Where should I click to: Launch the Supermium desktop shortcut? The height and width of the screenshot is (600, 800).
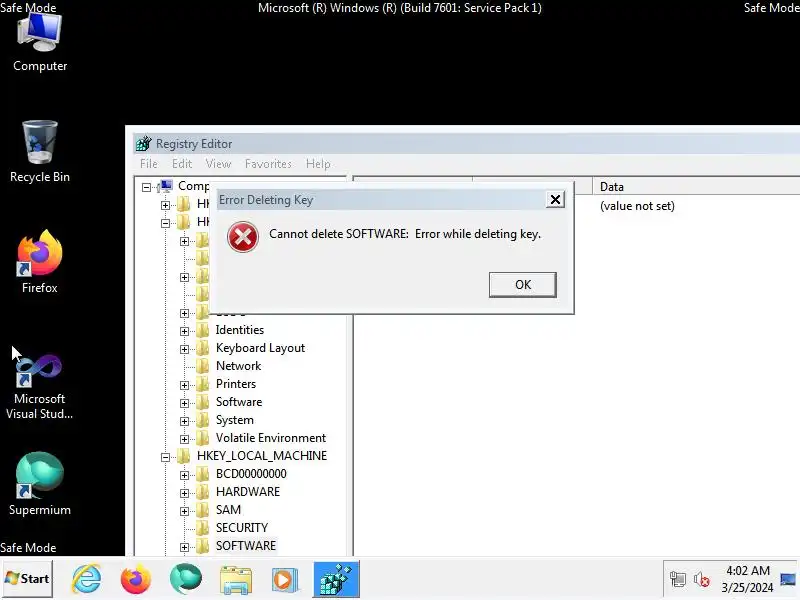[40, 484]
